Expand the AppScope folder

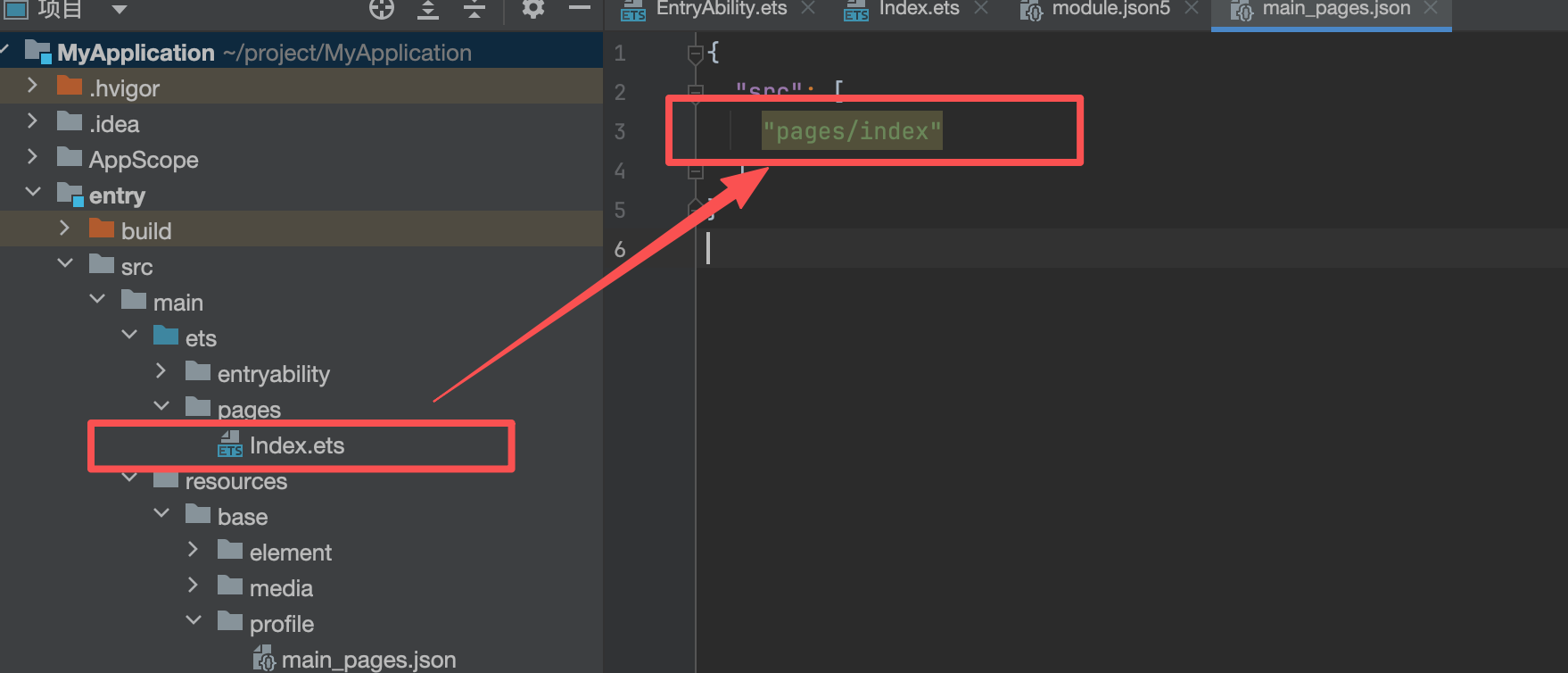[33, 157]
